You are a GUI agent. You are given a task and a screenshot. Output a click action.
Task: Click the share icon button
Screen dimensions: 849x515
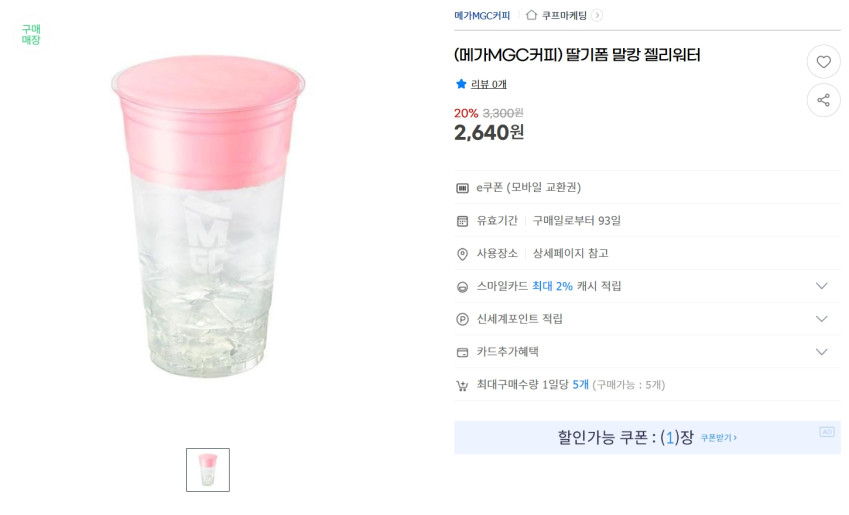coord(823,100)
